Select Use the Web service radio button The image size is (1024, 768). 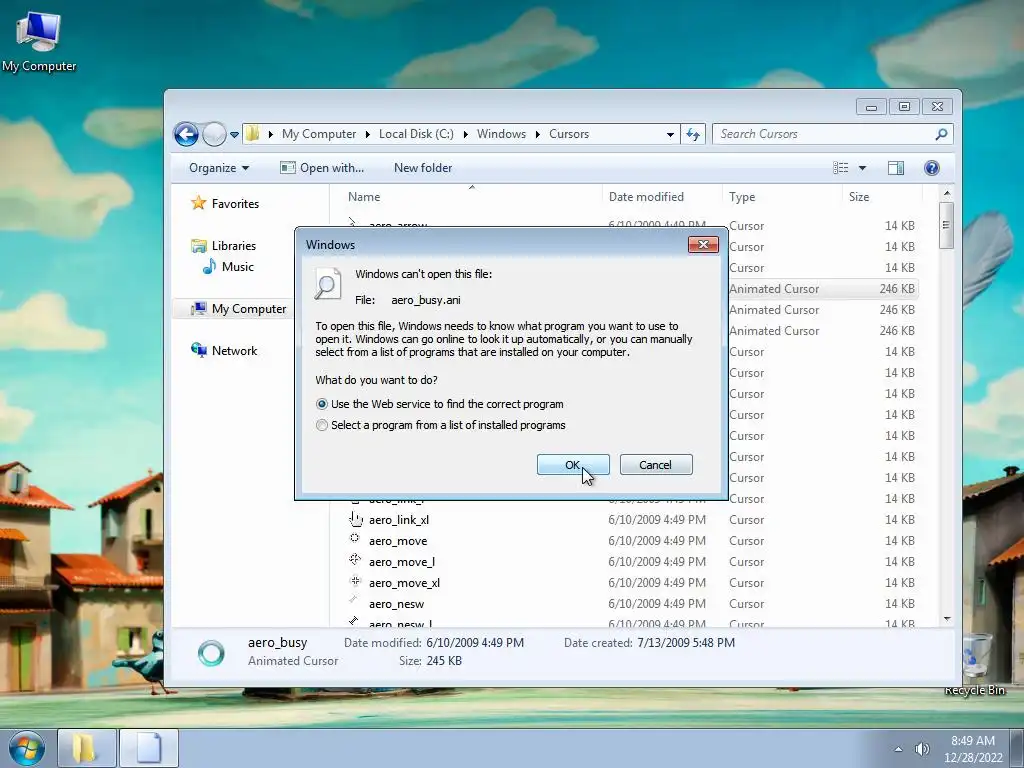(x=321, y=404)
